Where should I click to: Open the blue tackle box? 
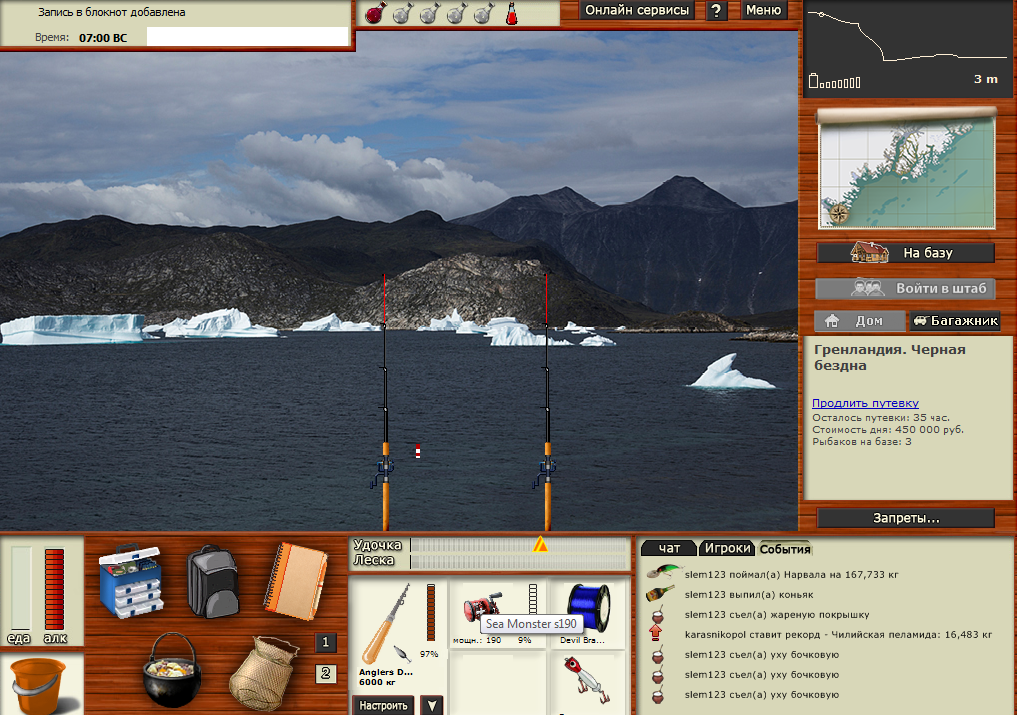coord(130,582)
